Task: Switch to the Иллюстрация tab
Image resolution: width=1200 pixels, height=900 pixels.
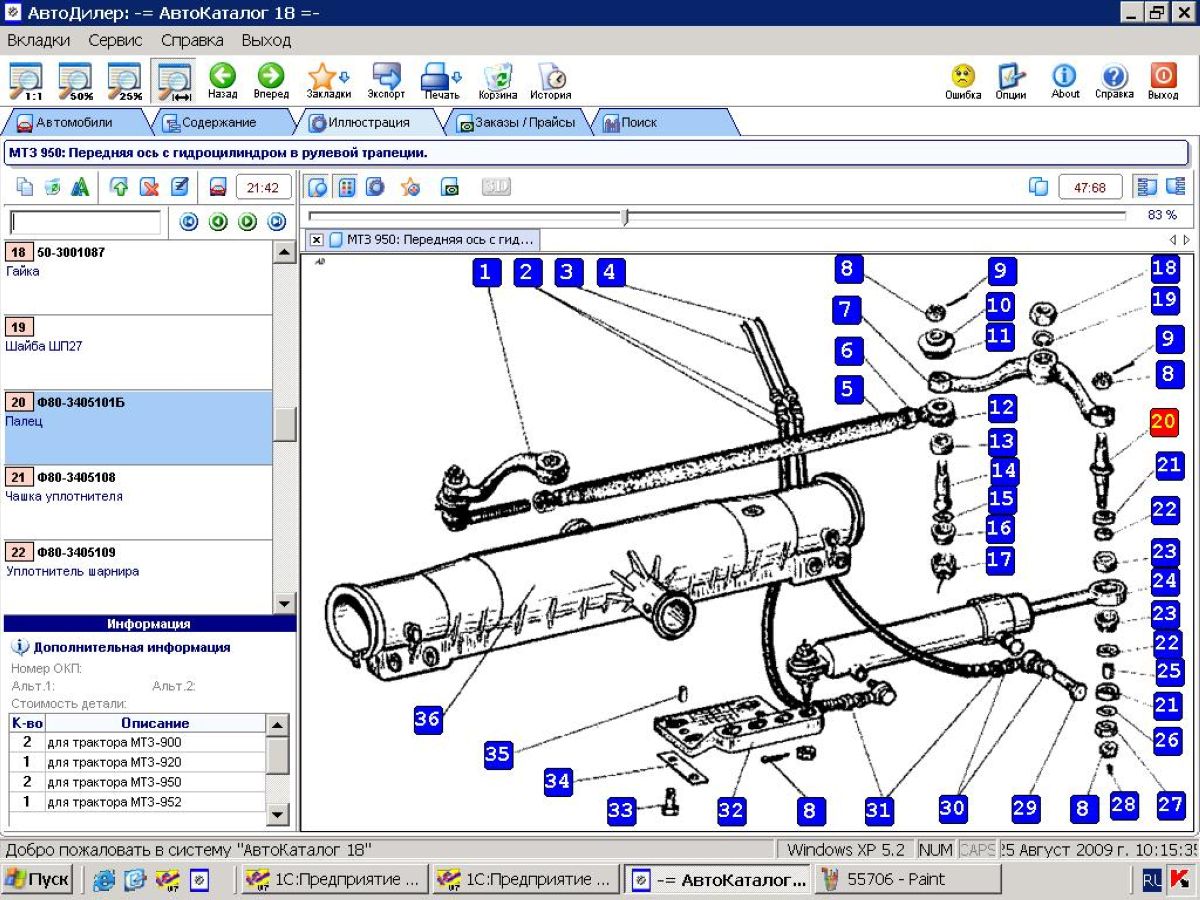Action: 370,123
